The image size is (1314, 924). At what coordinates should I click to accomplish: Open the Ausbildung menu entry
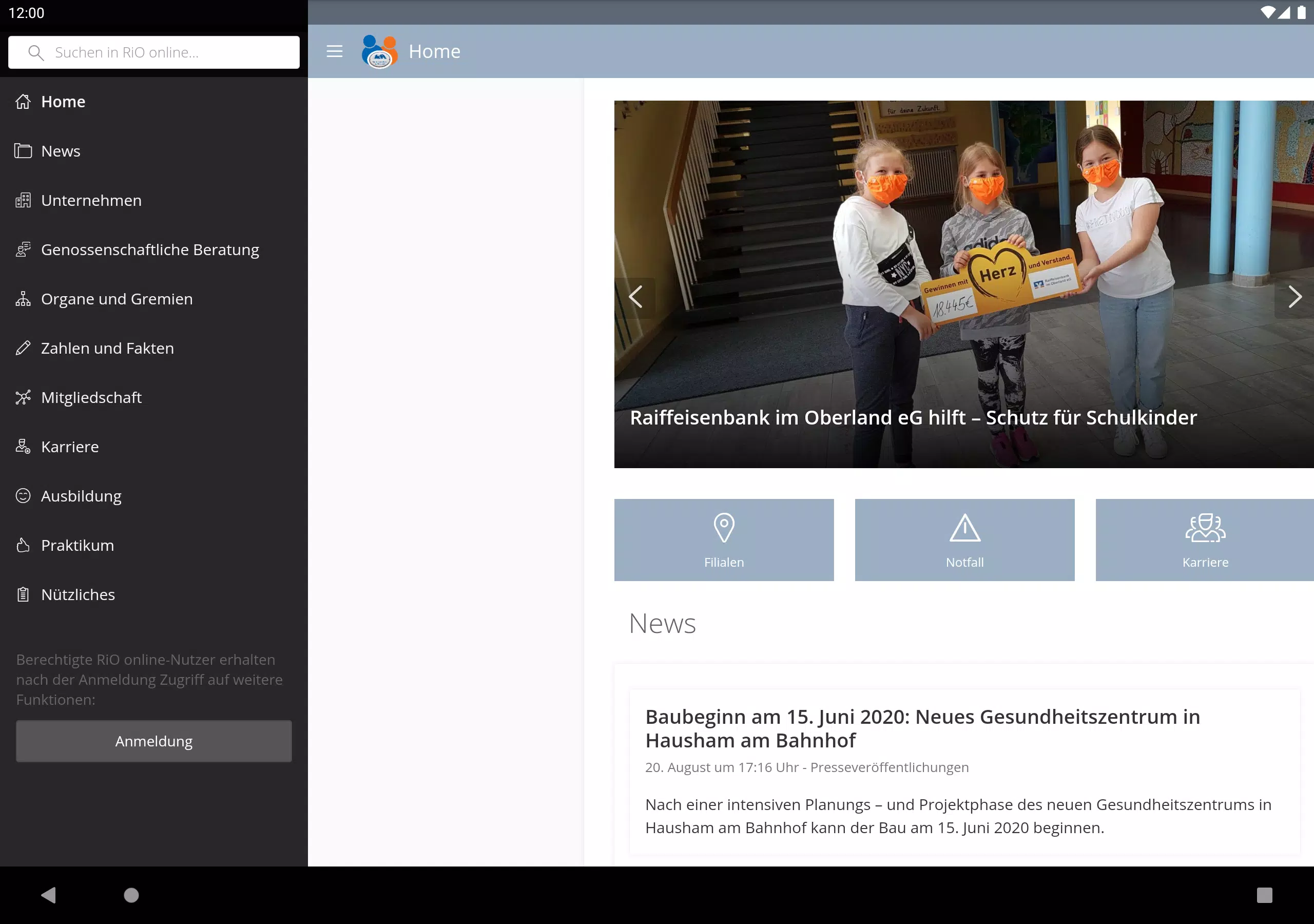click(x=153, y=496)
